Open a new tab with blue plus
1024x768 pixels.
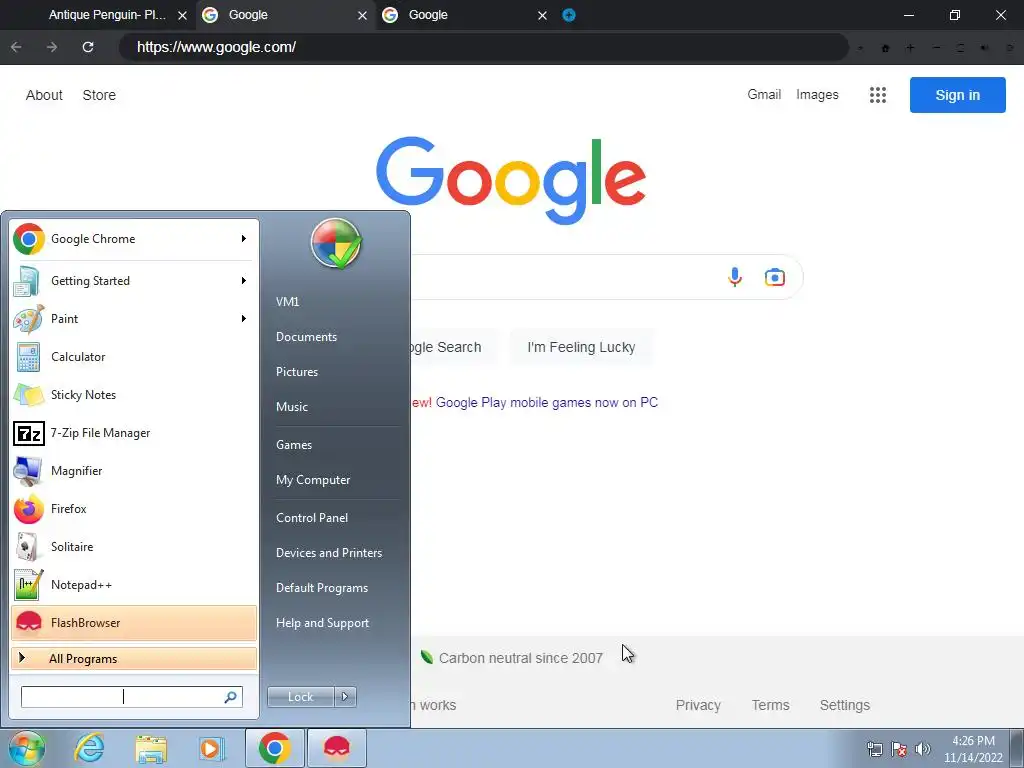click(x=569, y=15)
